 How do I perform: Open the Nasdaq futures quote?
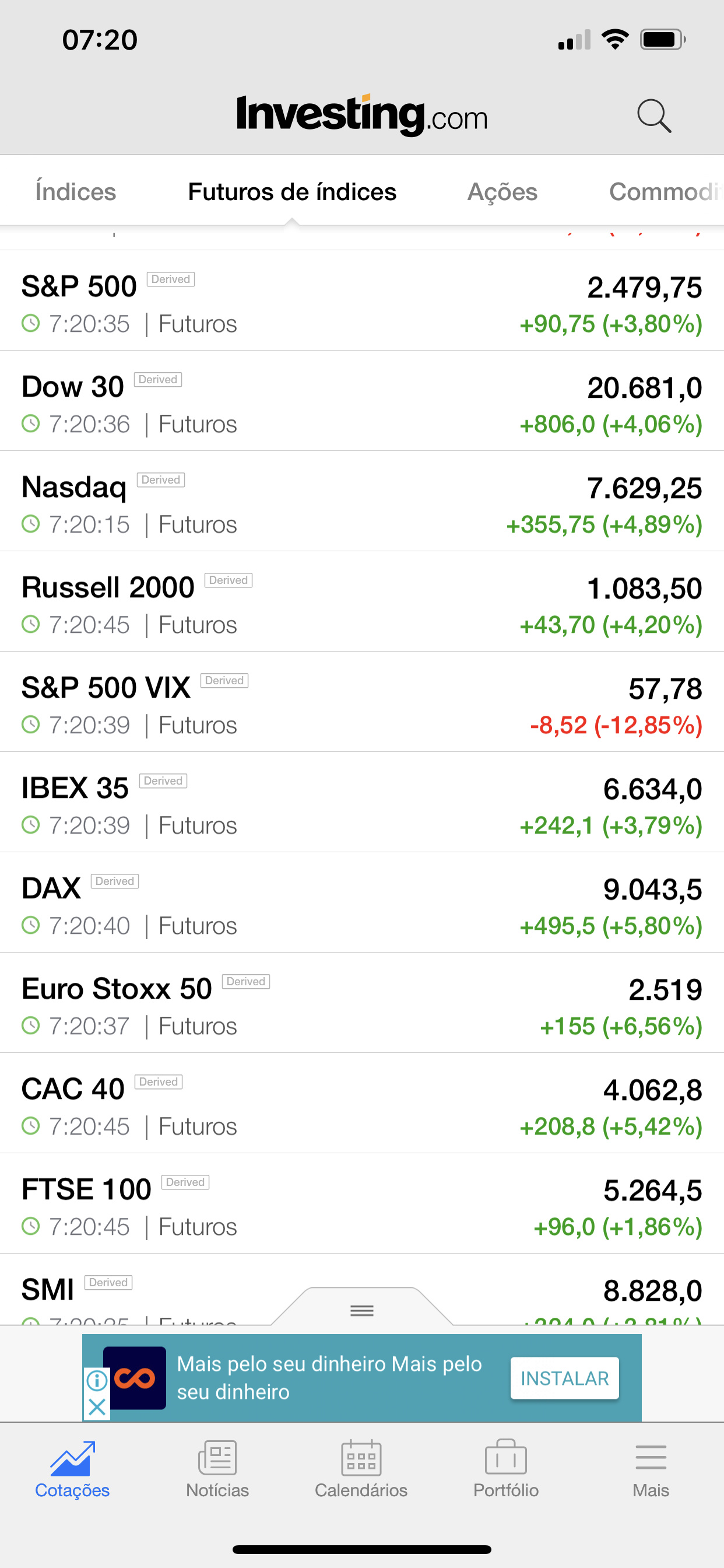pyautogui.click(x=362, y=502)
